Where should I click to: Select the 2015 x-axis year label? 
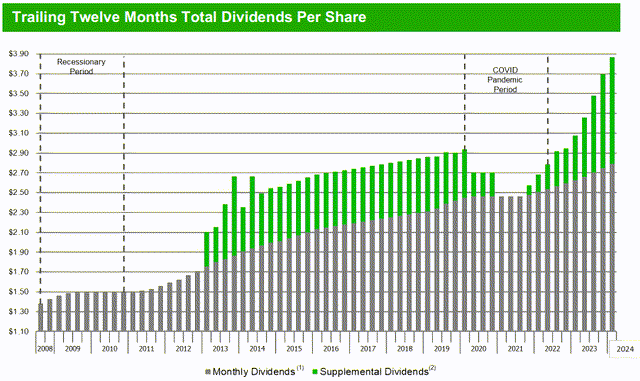tap(294, 349)
